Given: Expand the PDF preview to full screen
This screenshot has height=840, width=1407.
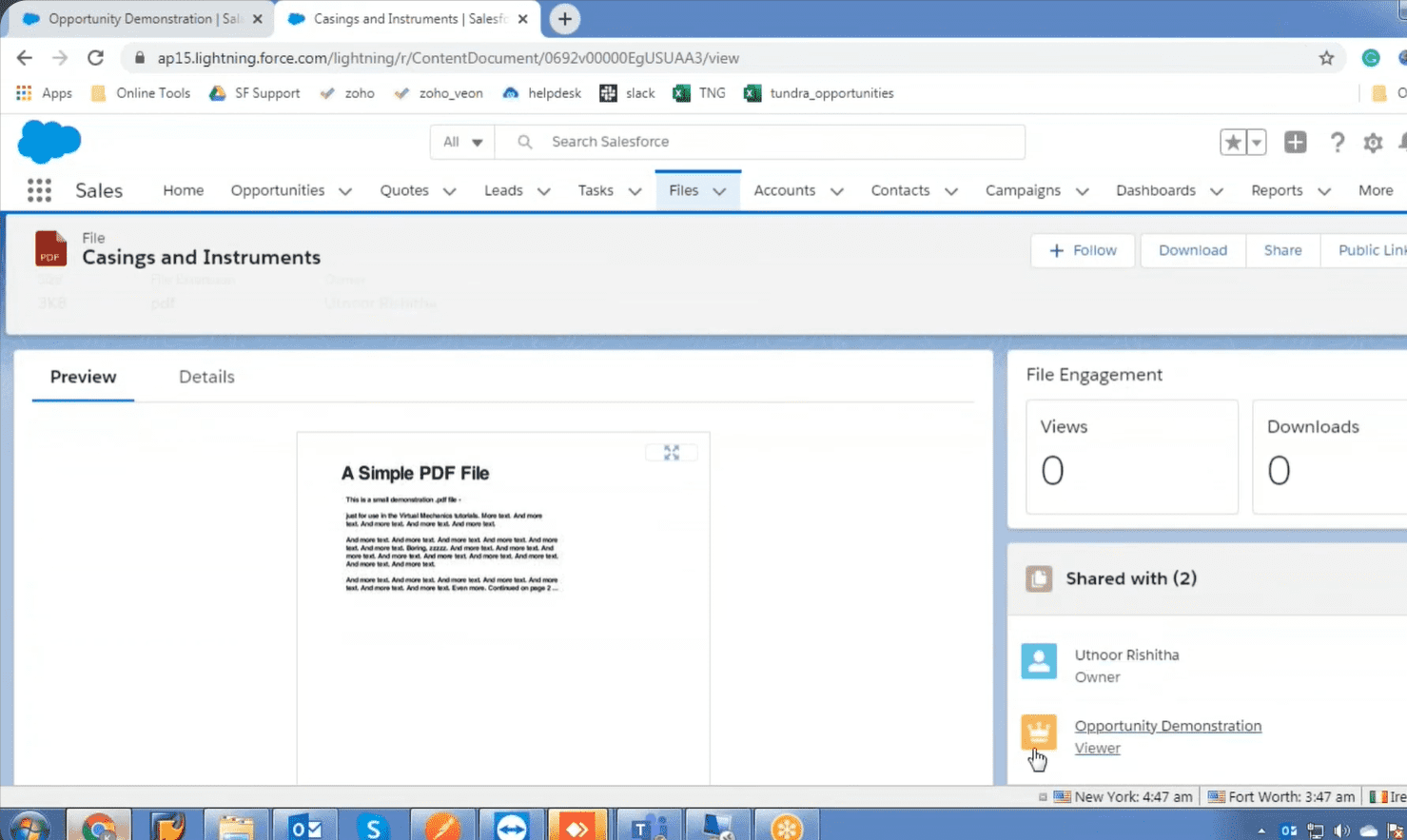Looking at the screenshot, I should pyautogui.click(x=672, y=453).
